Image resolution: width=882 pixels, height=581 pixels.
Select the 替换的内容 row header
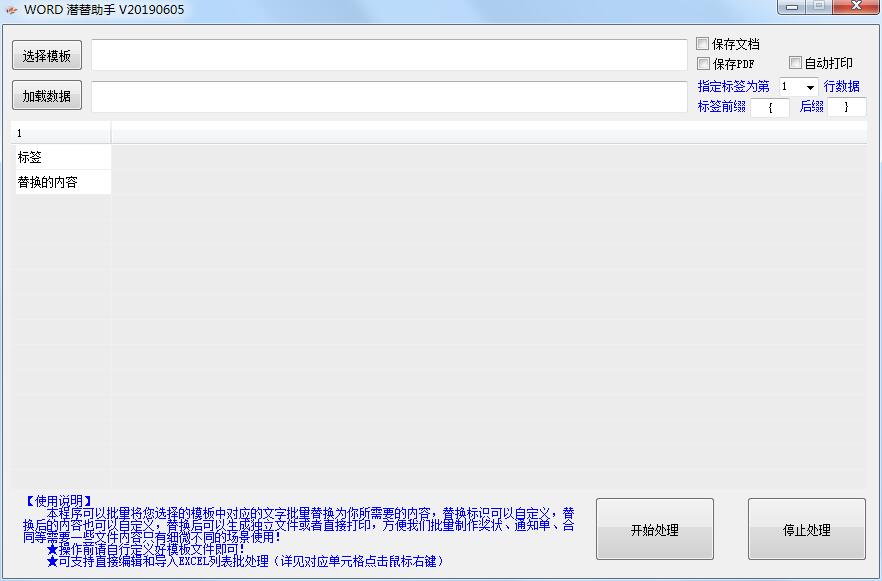click(63, 182)
